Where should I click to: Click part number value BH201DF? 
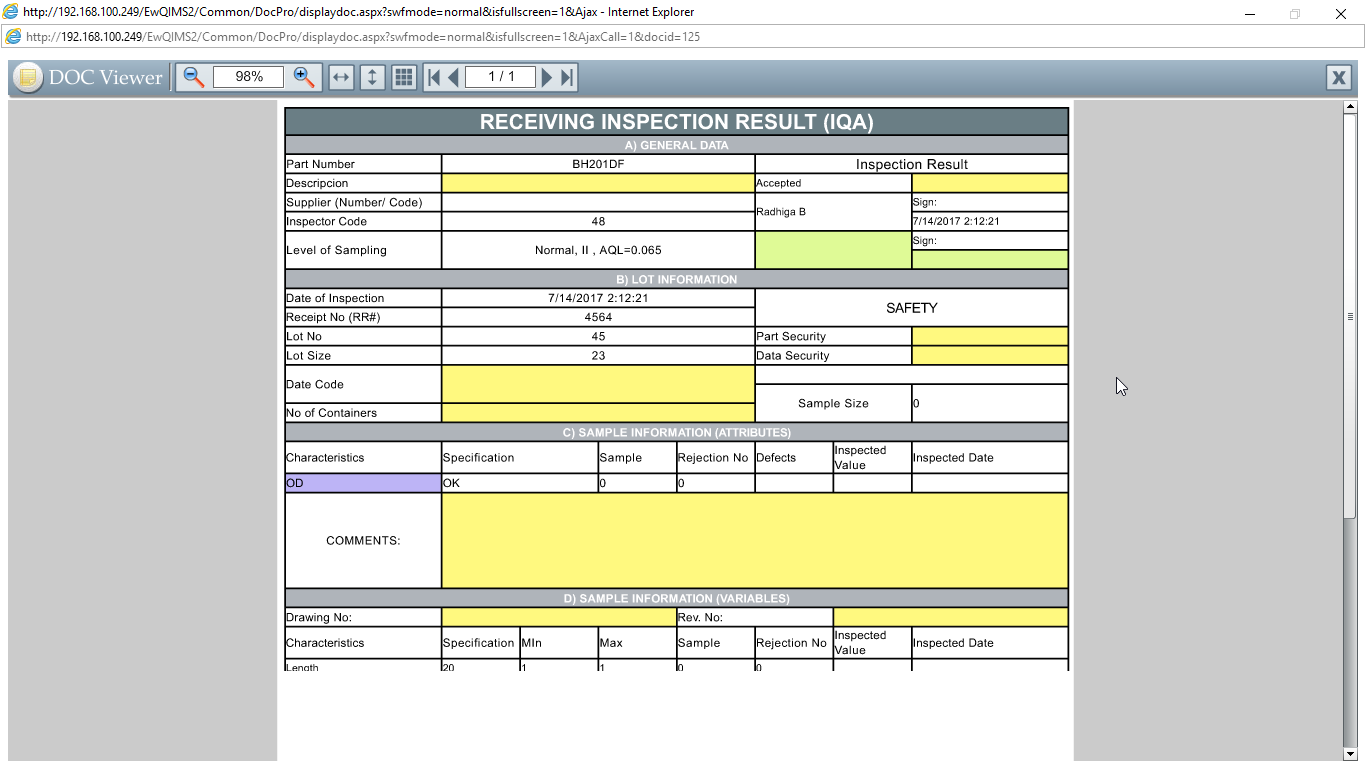point(598,164)
